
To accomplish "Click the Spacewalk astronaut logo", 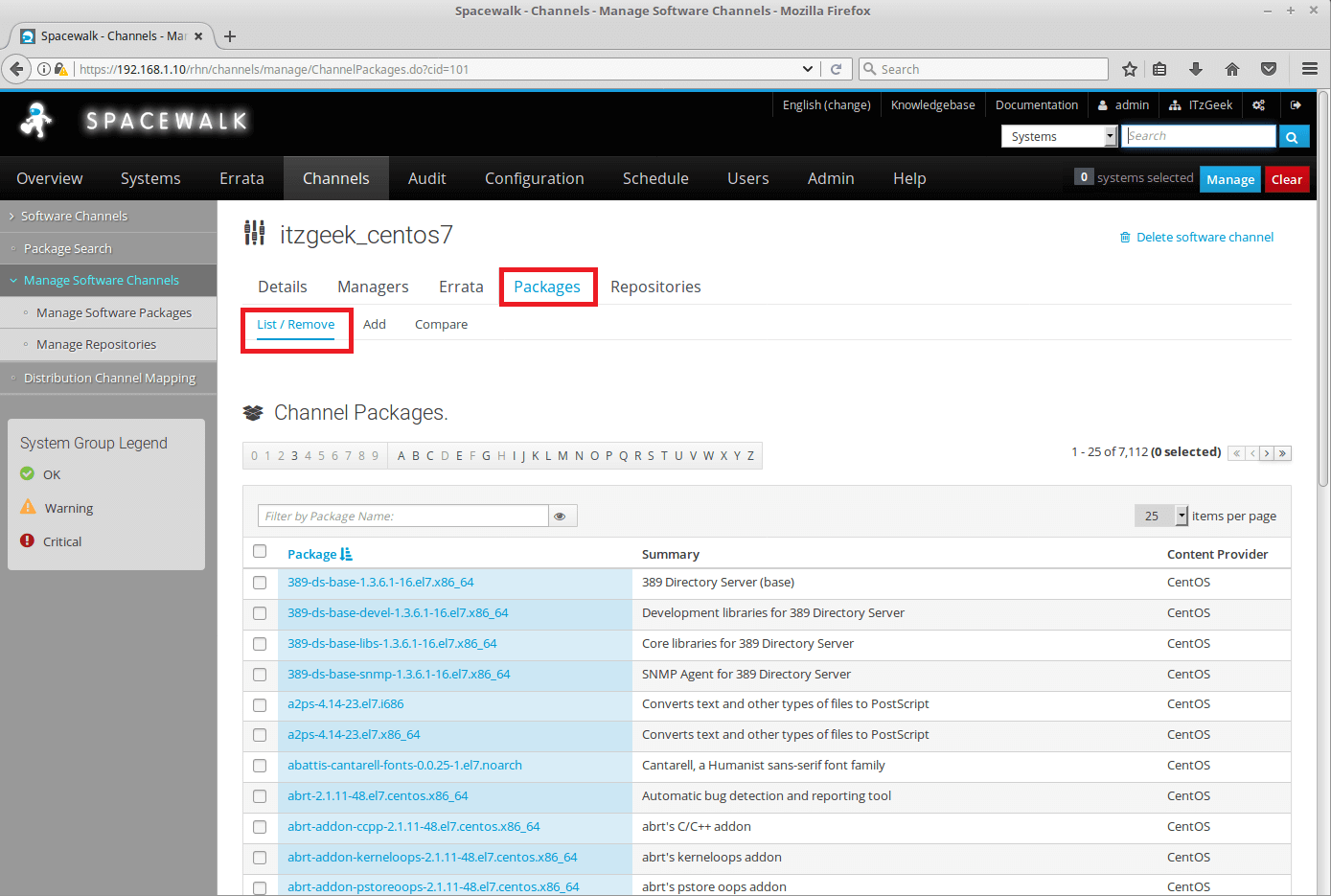I will click(35, 121).
